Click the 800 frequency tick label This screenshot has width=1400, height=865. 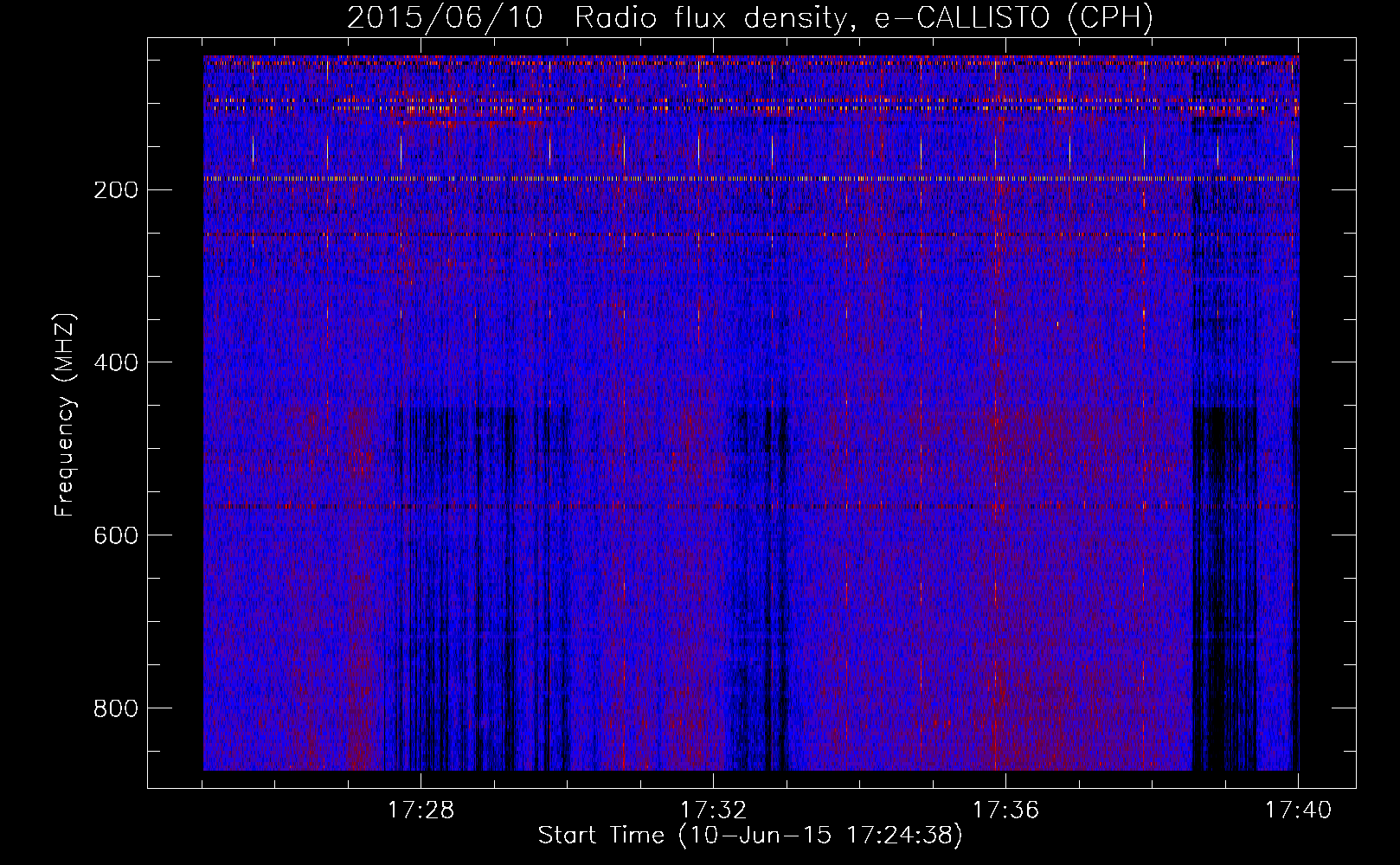coord(115,709)
